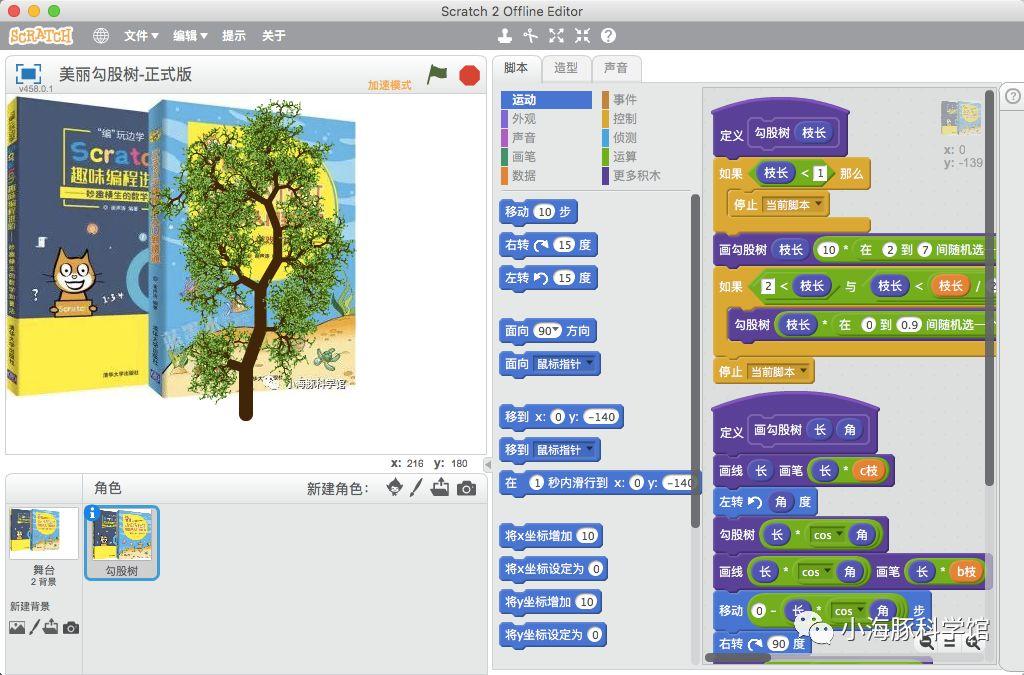
Task: Switch to the 造型 tab
Action: coord(566,68)
